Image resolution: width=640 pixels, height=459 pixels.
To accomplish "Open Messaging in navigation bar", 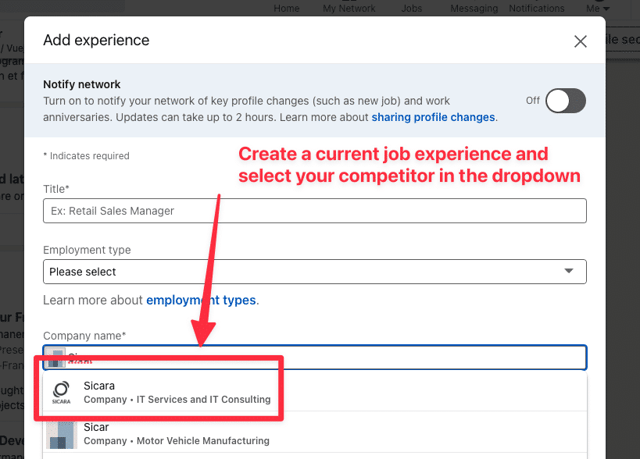I will (x=474, y=8).
